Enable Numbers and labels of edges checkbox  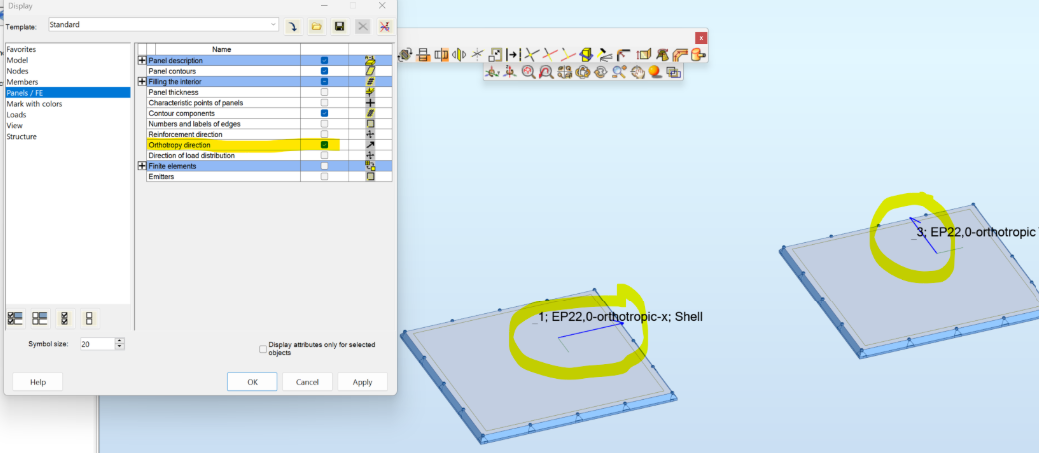point(324,124)
